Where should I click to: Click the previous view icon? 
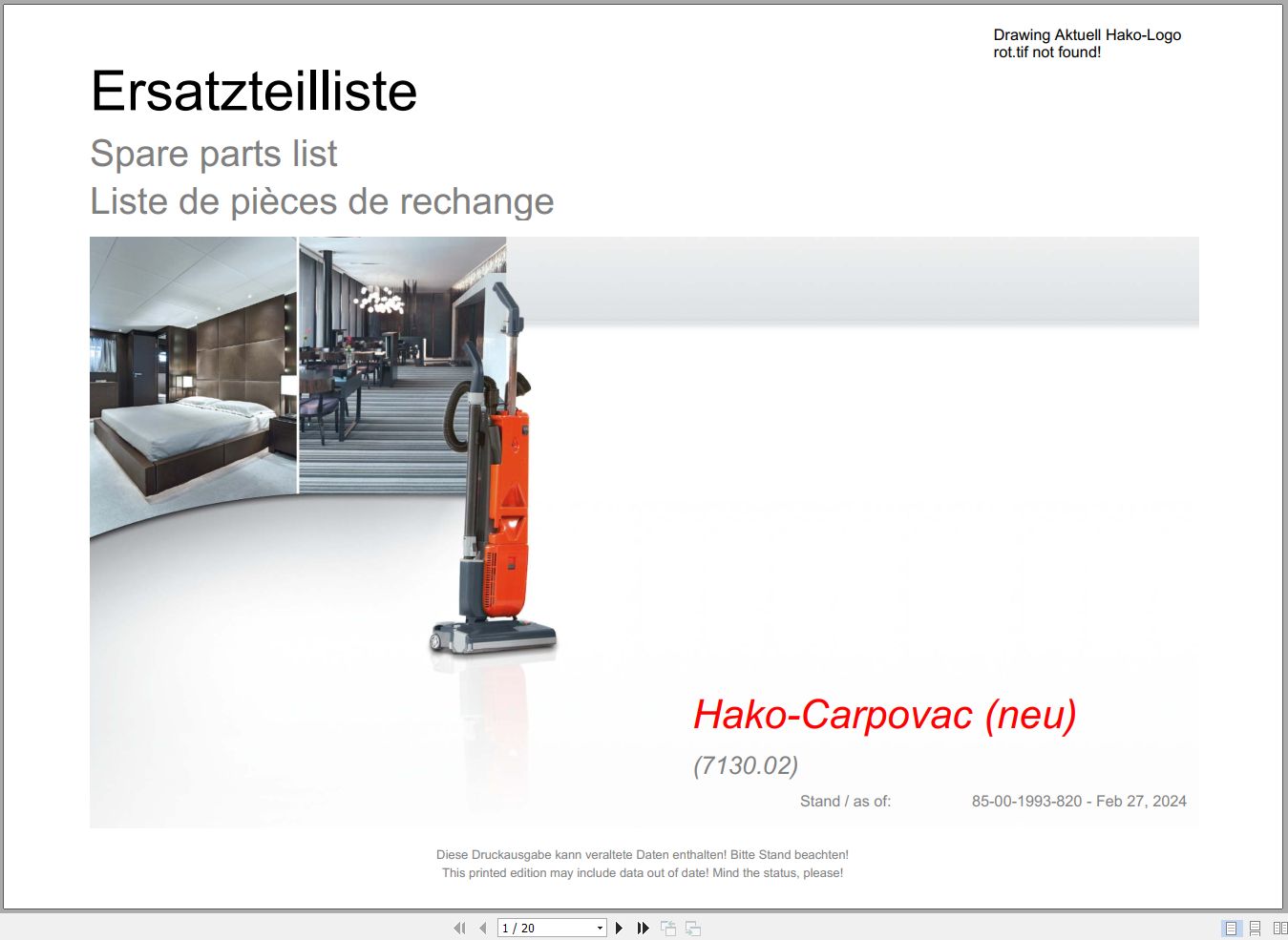pyautogui.click(x=668, y=928)
